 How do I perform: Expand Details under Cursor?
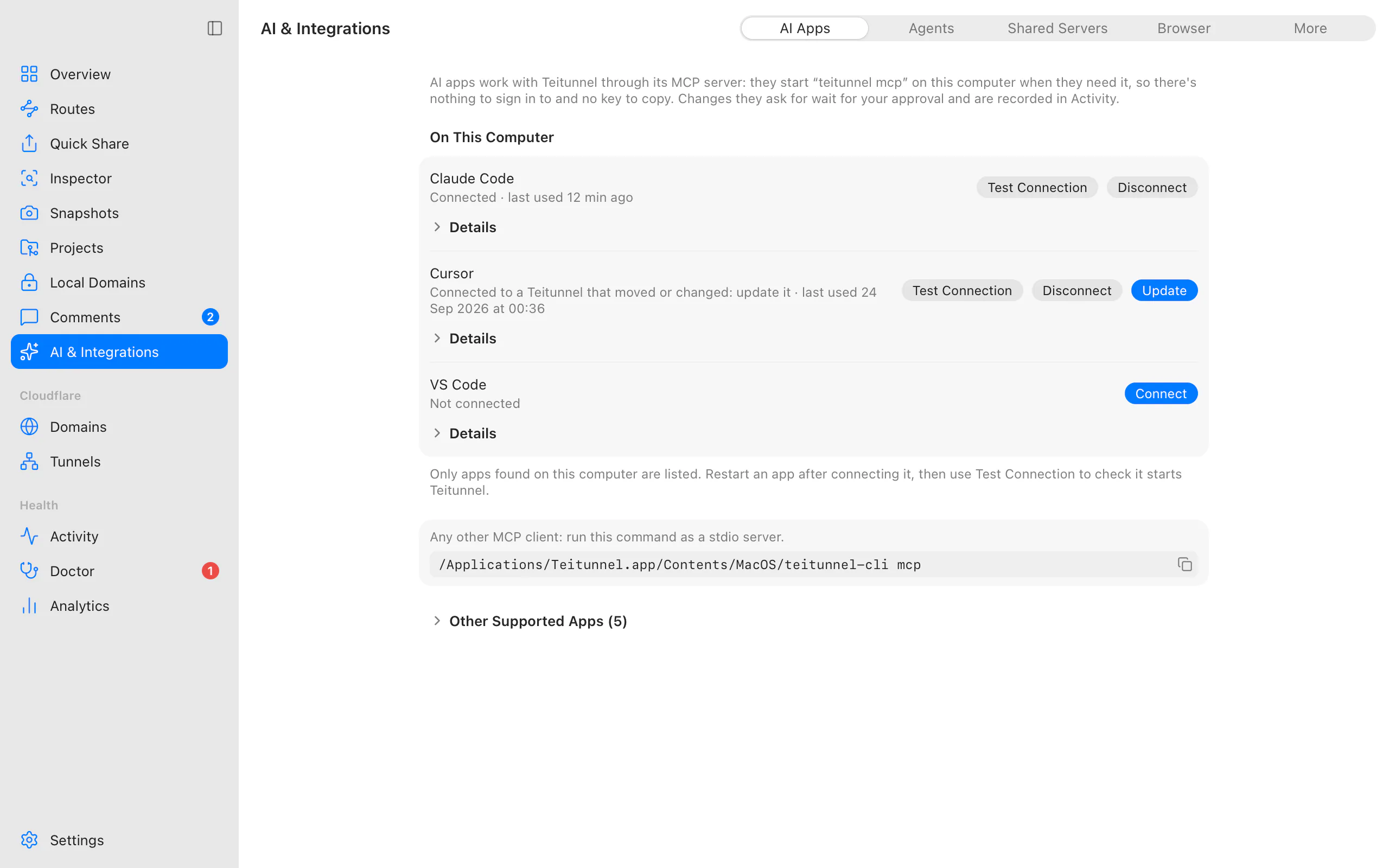[x=464, y=338]
